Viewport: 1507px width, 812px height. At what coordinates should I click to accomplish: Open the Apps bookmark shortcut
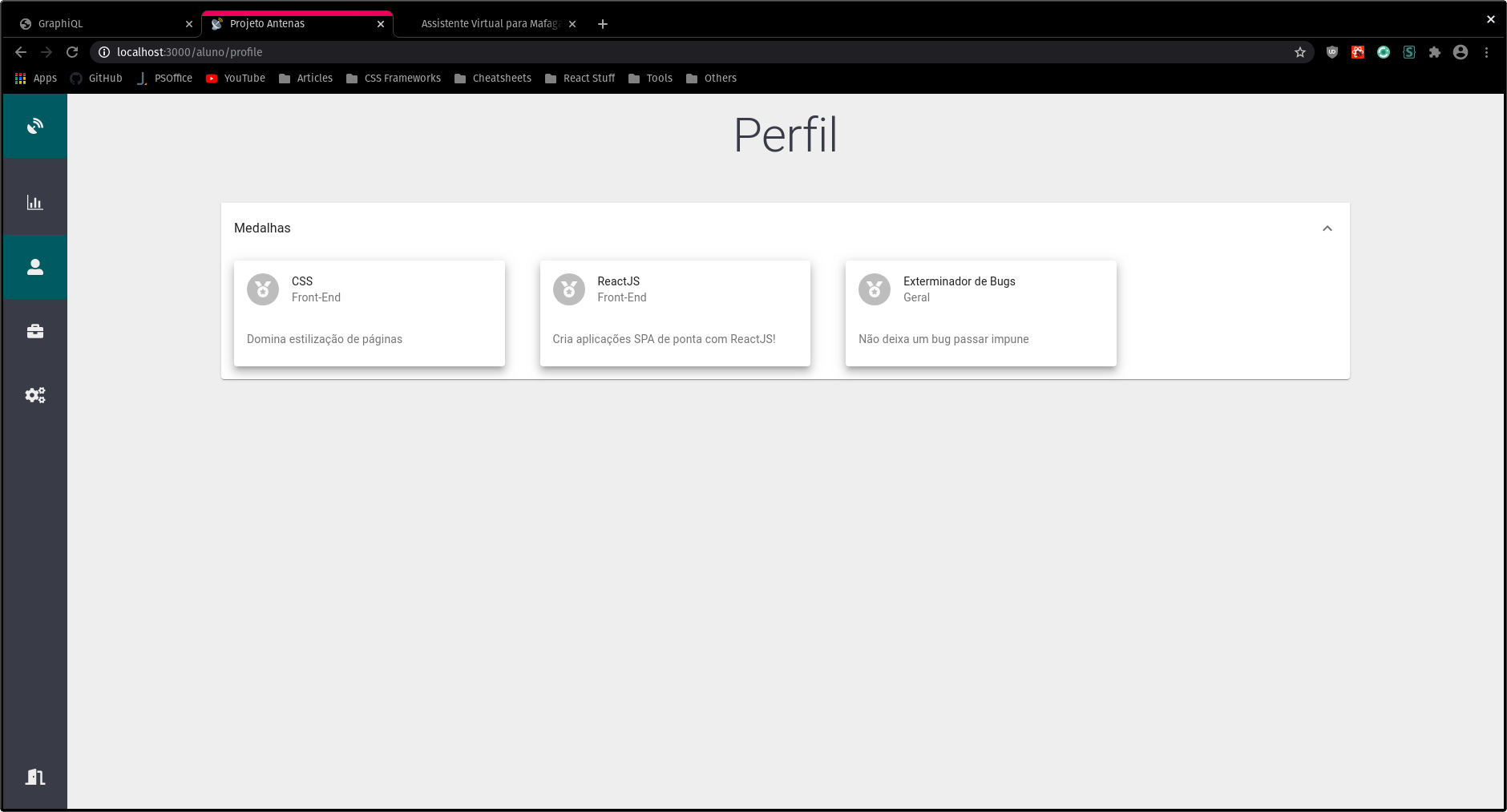36,79
